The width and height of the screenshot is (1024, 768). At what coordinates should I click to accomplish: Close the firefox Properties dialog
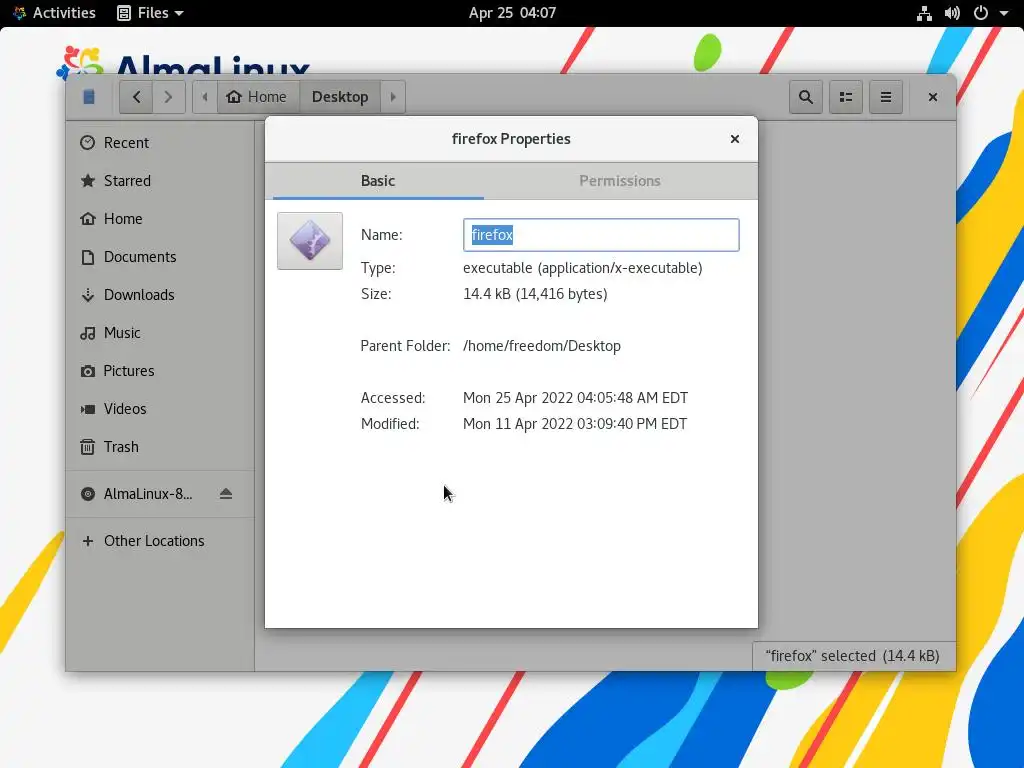[x=735, y=138]
